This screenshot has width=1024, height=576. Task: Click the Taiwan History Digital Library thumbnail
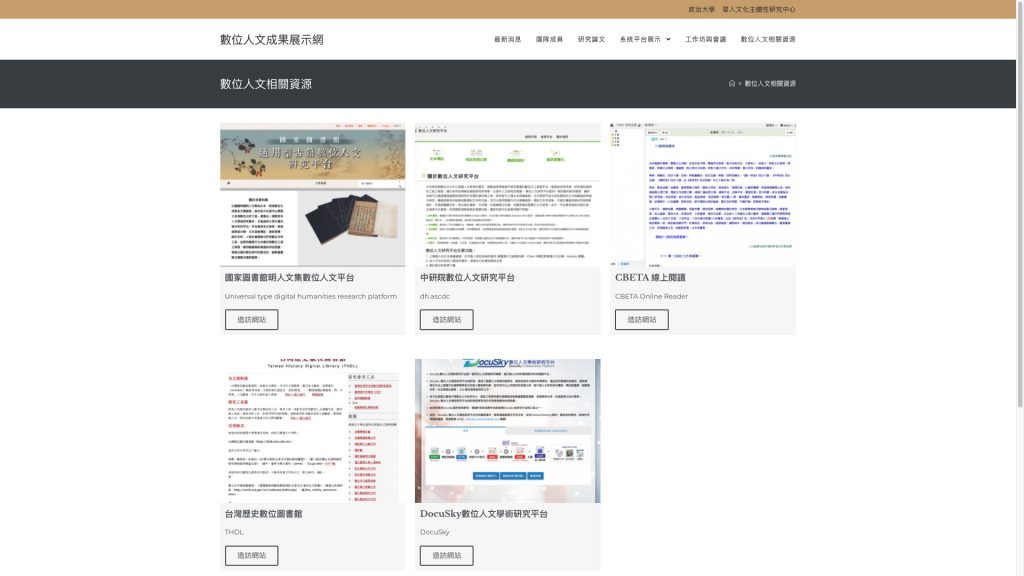point(313,431)
